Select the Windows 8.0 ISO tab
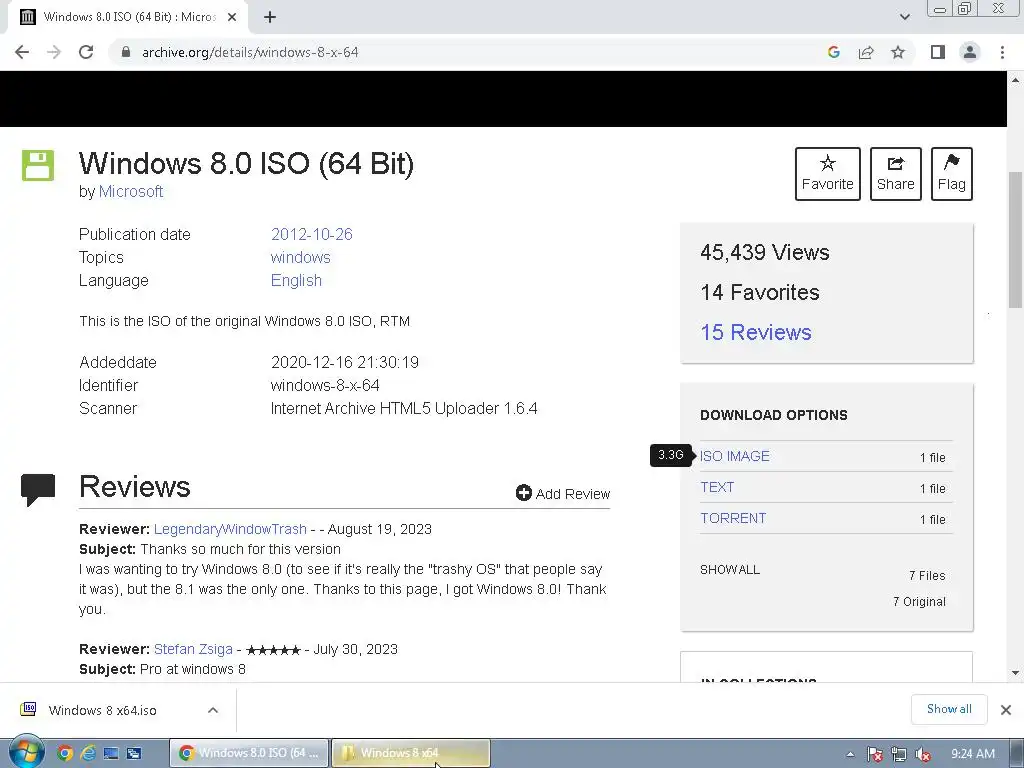Screen dimensions: 1024x768 (x=129, y=17)
